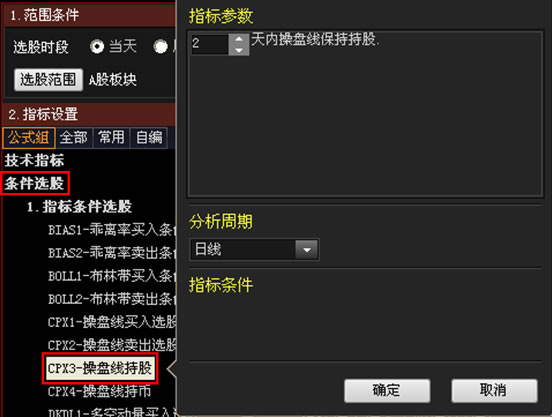This screenshot has height=417, width=552.
Task: Click the 选股范围 button
Action: [x=49, y=80]
